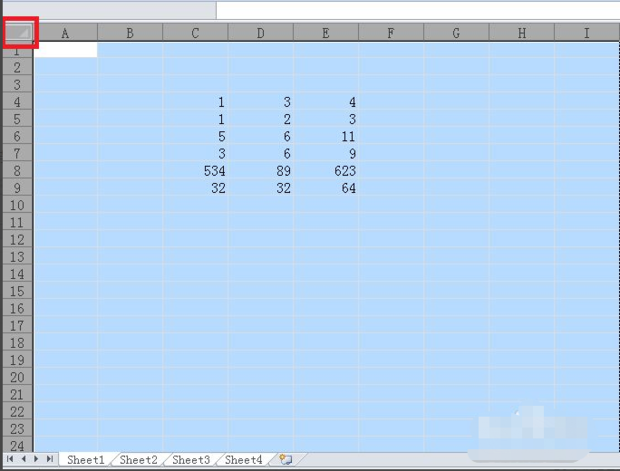Select row 4 header

(17, 102)
